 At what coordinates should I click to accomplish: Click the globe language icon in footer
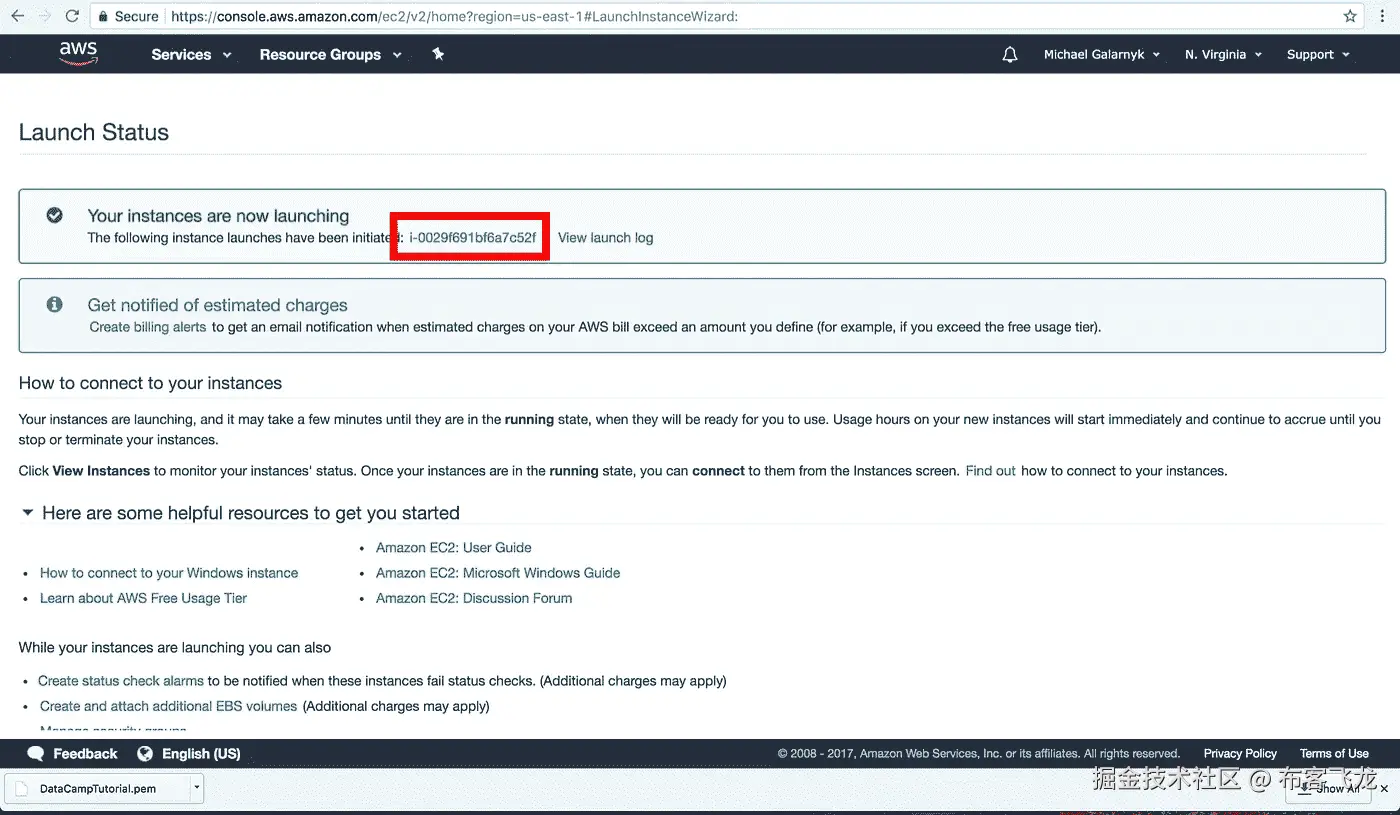click(x=145, y=754)
